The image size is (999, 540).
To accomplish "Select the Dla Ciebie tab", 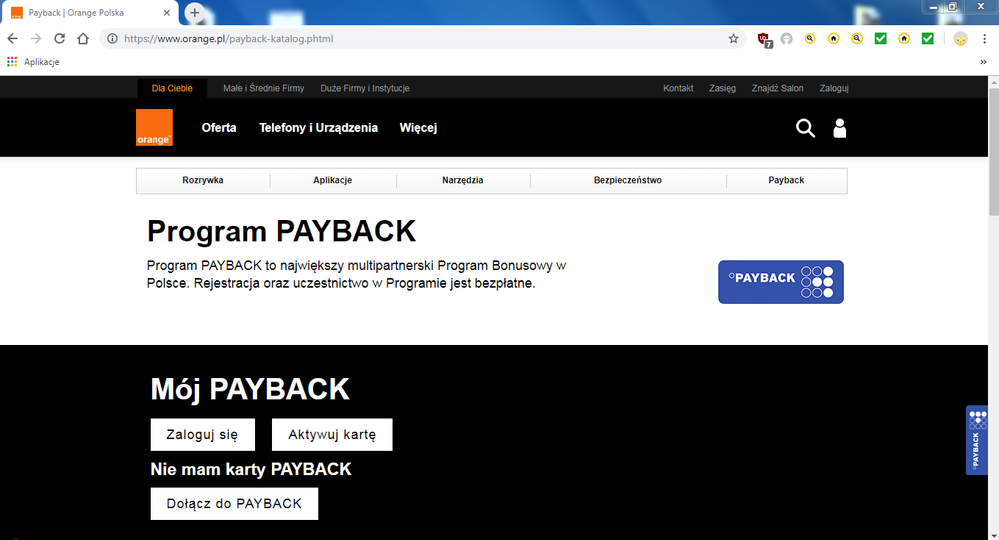I will pyautogui.click(x=172, y=89).
